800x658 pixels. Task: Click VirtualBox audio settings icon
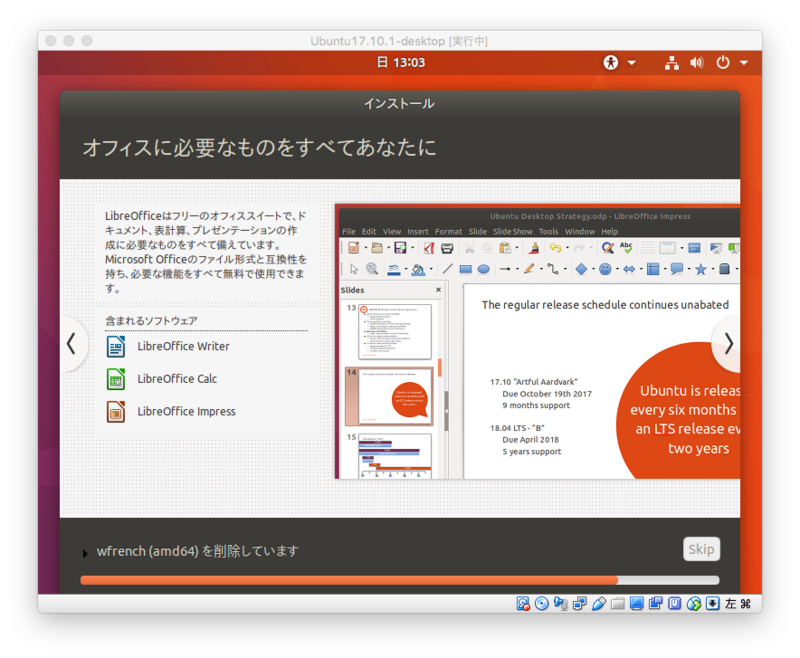coord(561,604)
